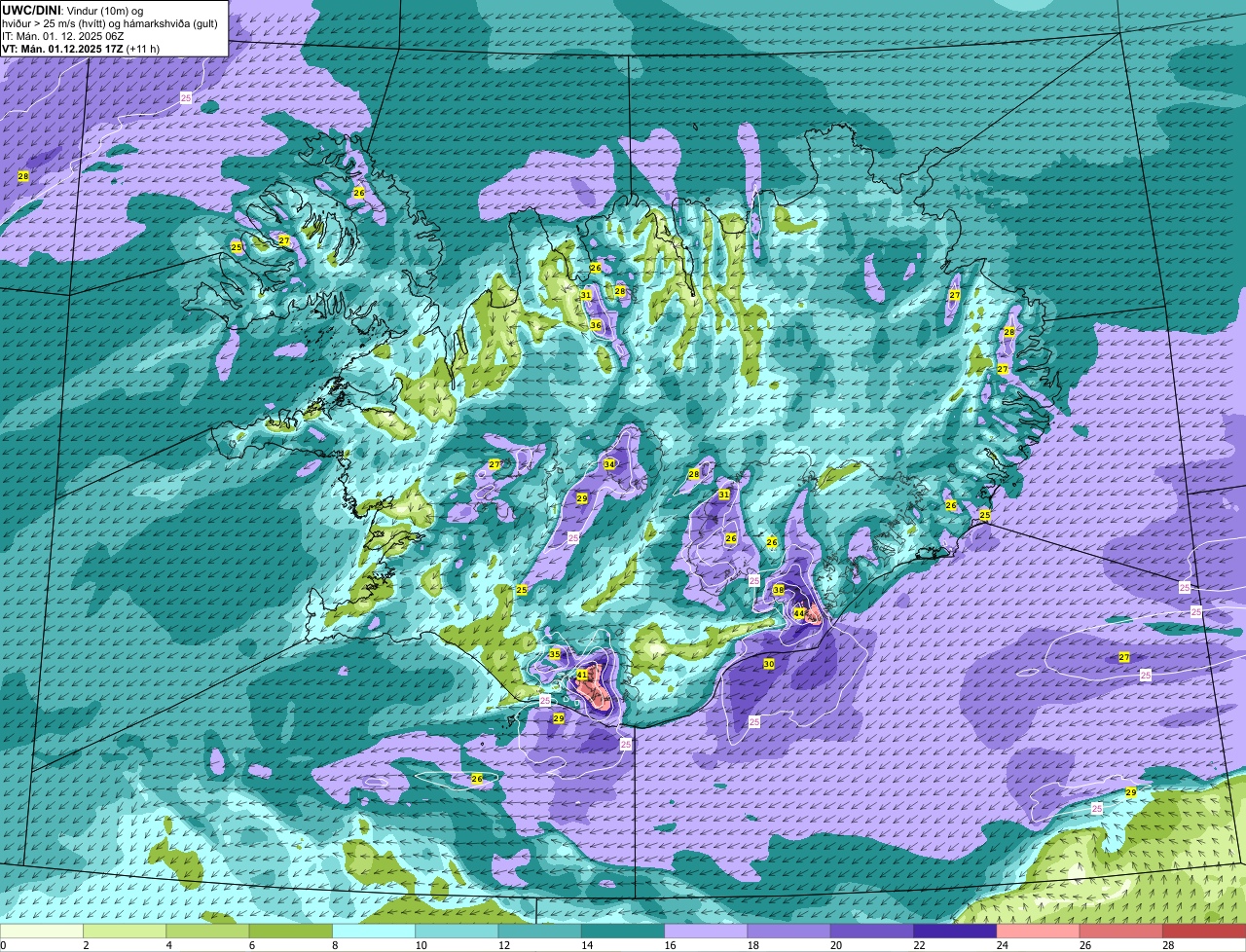Click the legend scale number 10
The image size is (1246, 952).
421,945
